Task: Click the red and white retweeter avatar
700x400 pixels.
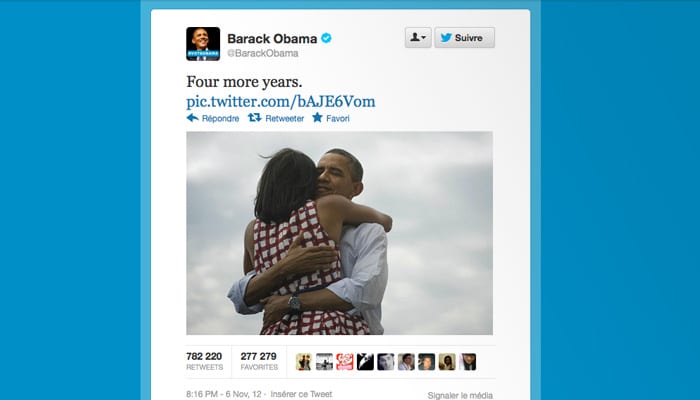Action: (x=345, y=362)
